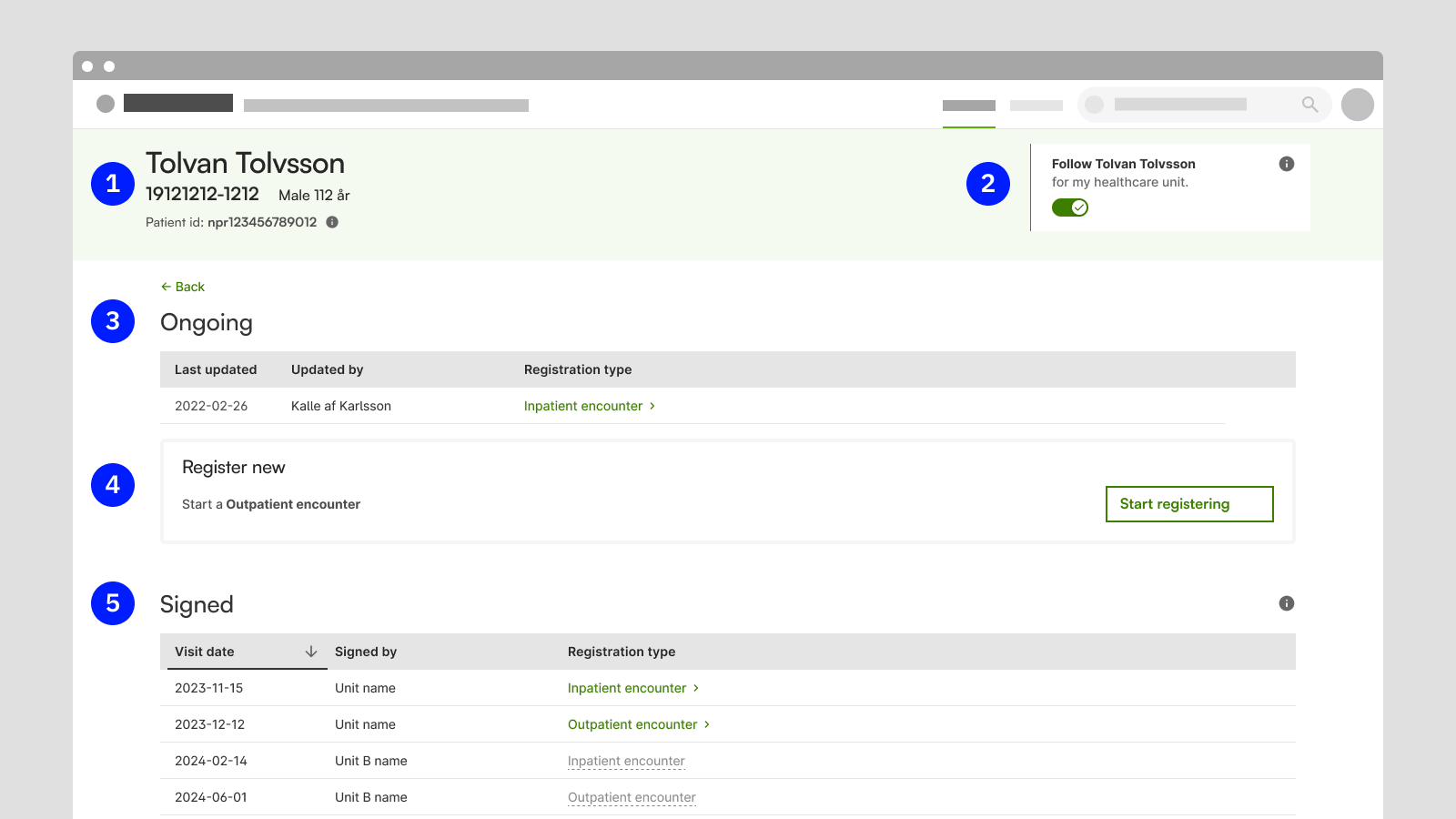1456x819 pixels.
Task: Select Kalle af Karlsson cell
Action: point(341,406)
